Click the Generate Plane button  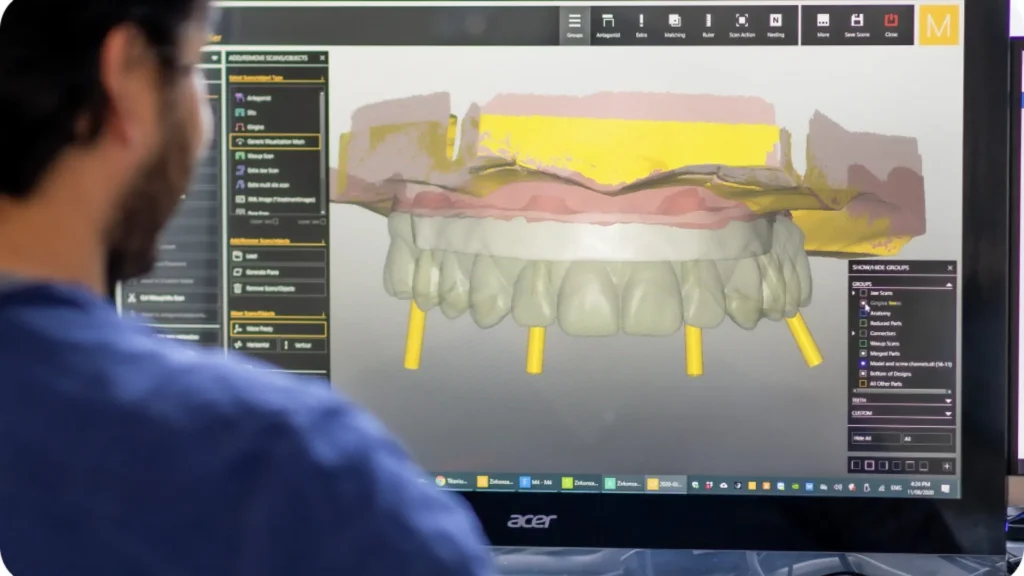[277, 272]
